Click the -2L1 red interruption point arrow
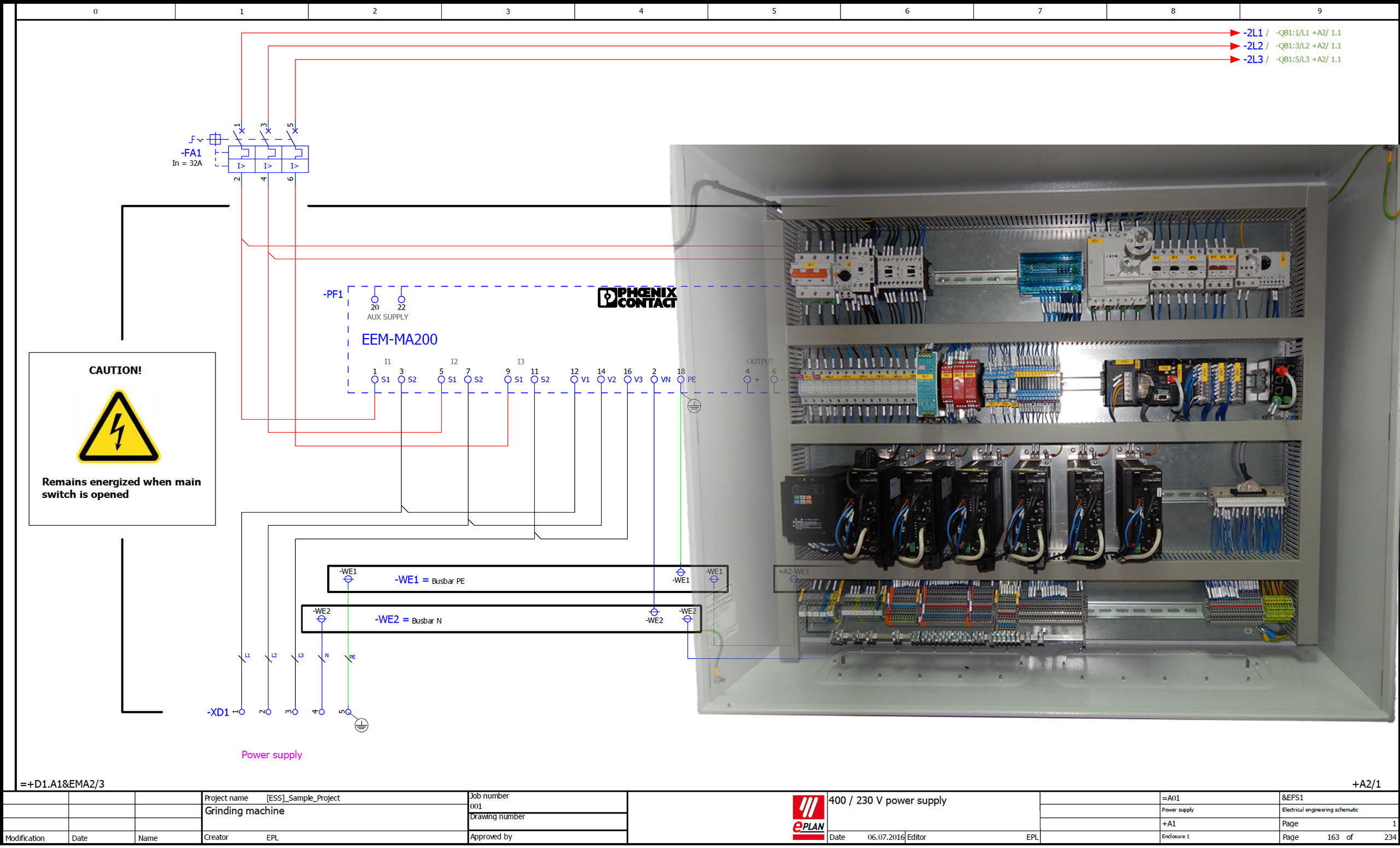 [x=1234, y=33]
